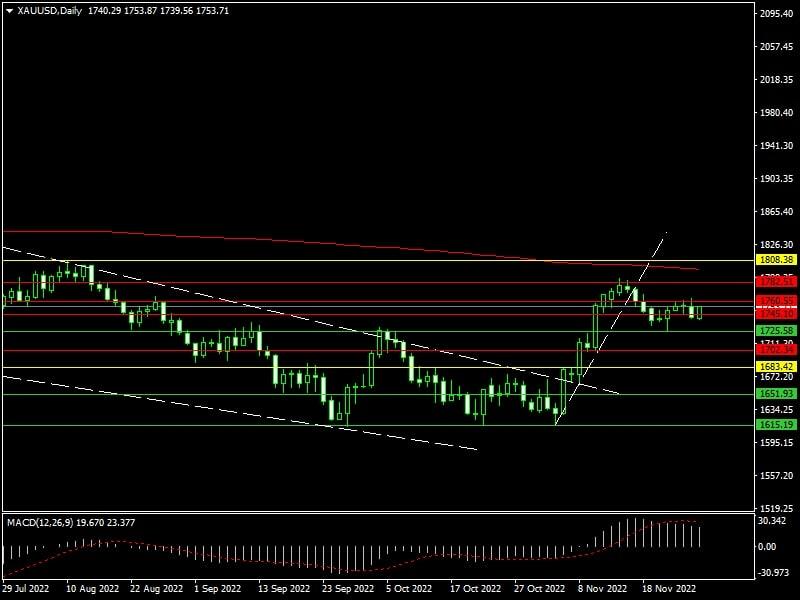Click the 1808.38 yellow price label
The height and width of the screenshot is (600, 800).
[x=777, y=260]
